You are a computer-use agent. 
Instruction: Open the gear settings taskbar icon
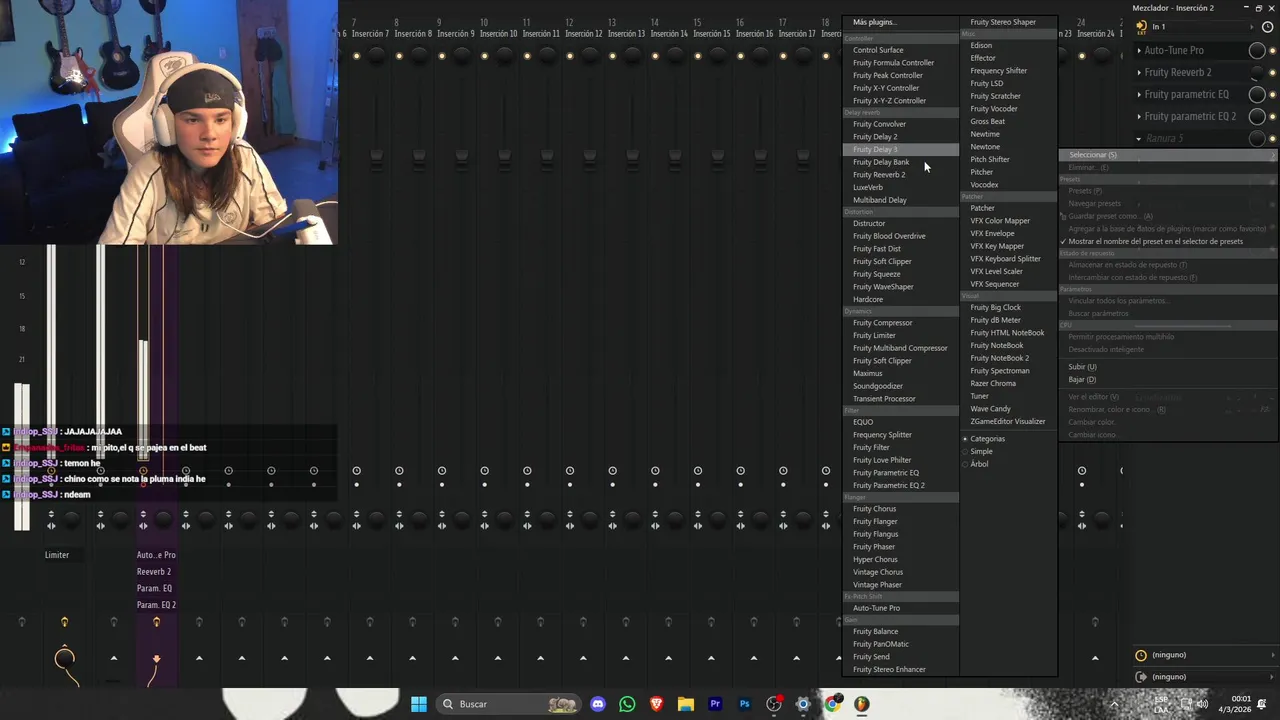click(x=803, y=704)
